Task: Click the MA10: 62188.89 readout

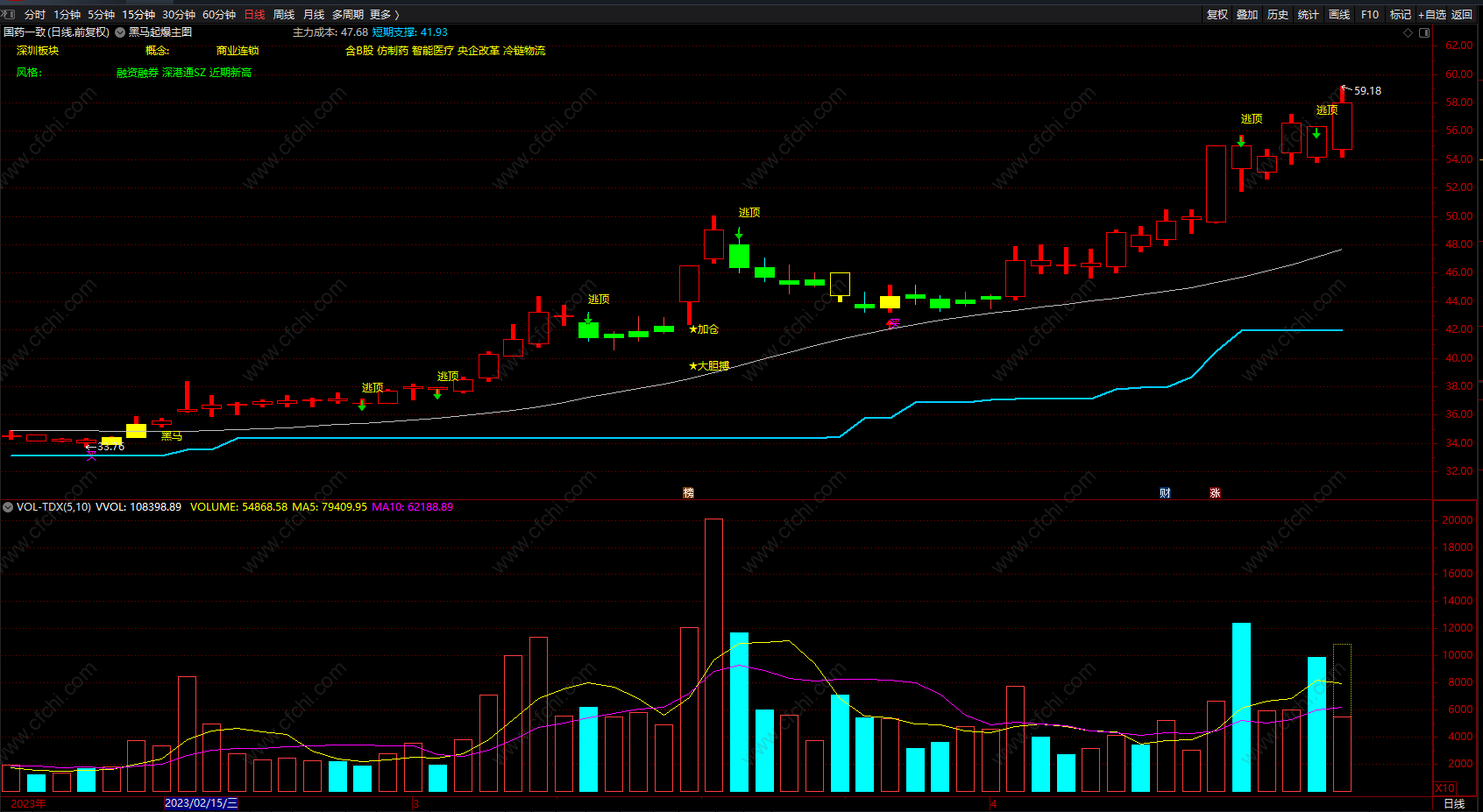Action: 413,507
